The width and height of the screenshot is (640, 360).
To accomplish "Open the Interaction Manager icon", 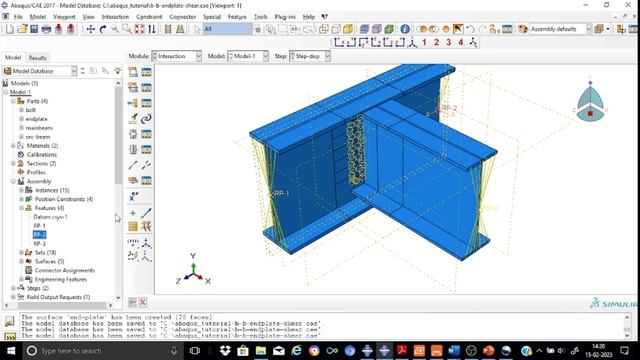I will point(146,72).
